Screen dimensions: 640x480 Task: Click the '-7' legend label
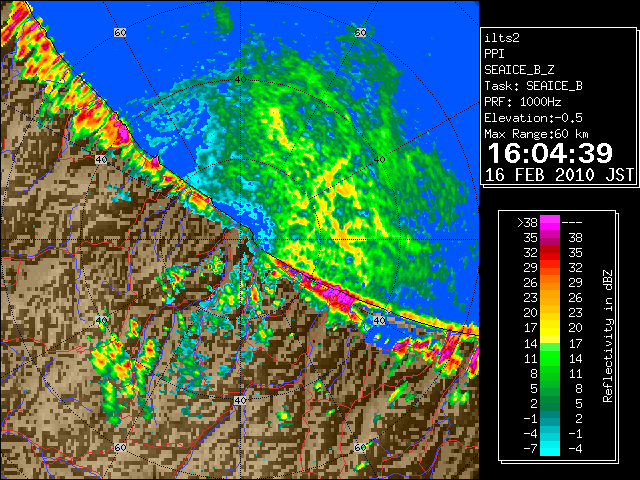point(531,449)
